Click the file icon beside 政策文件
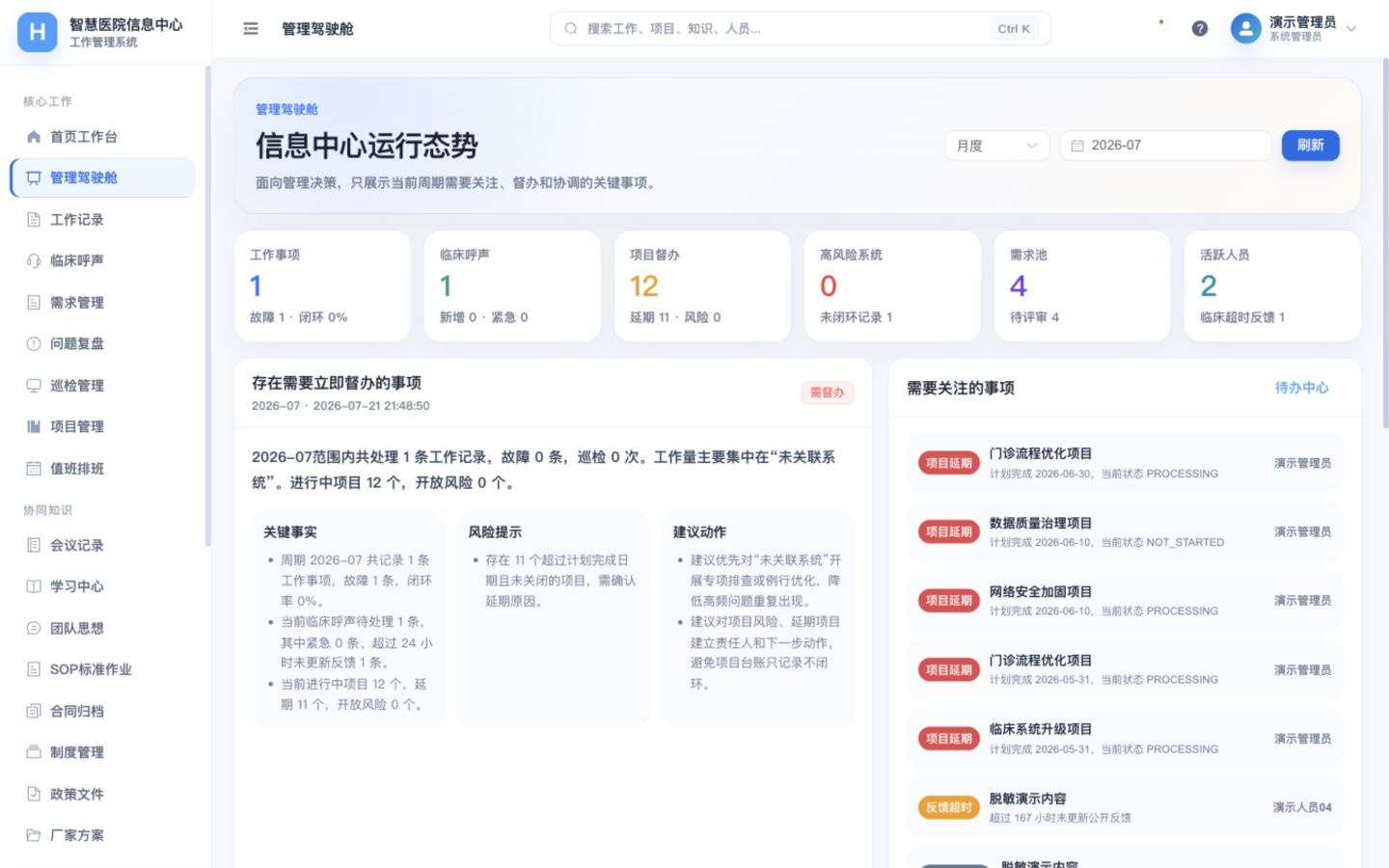The width and height of the screenshot is (1389, 868). pos(34,794)
